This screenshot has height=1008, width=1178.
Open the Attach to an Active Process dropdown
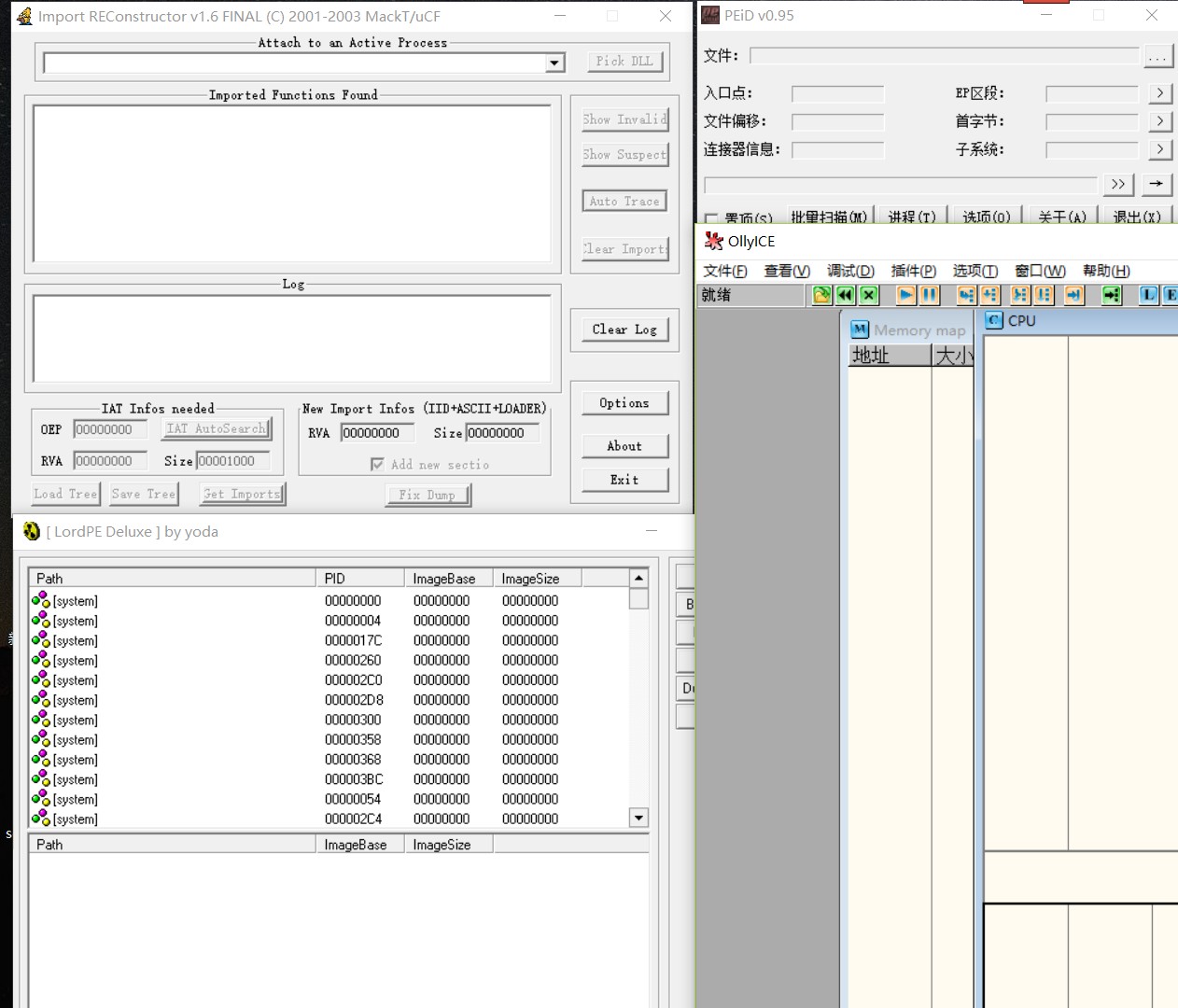click(x=554, y=63)
